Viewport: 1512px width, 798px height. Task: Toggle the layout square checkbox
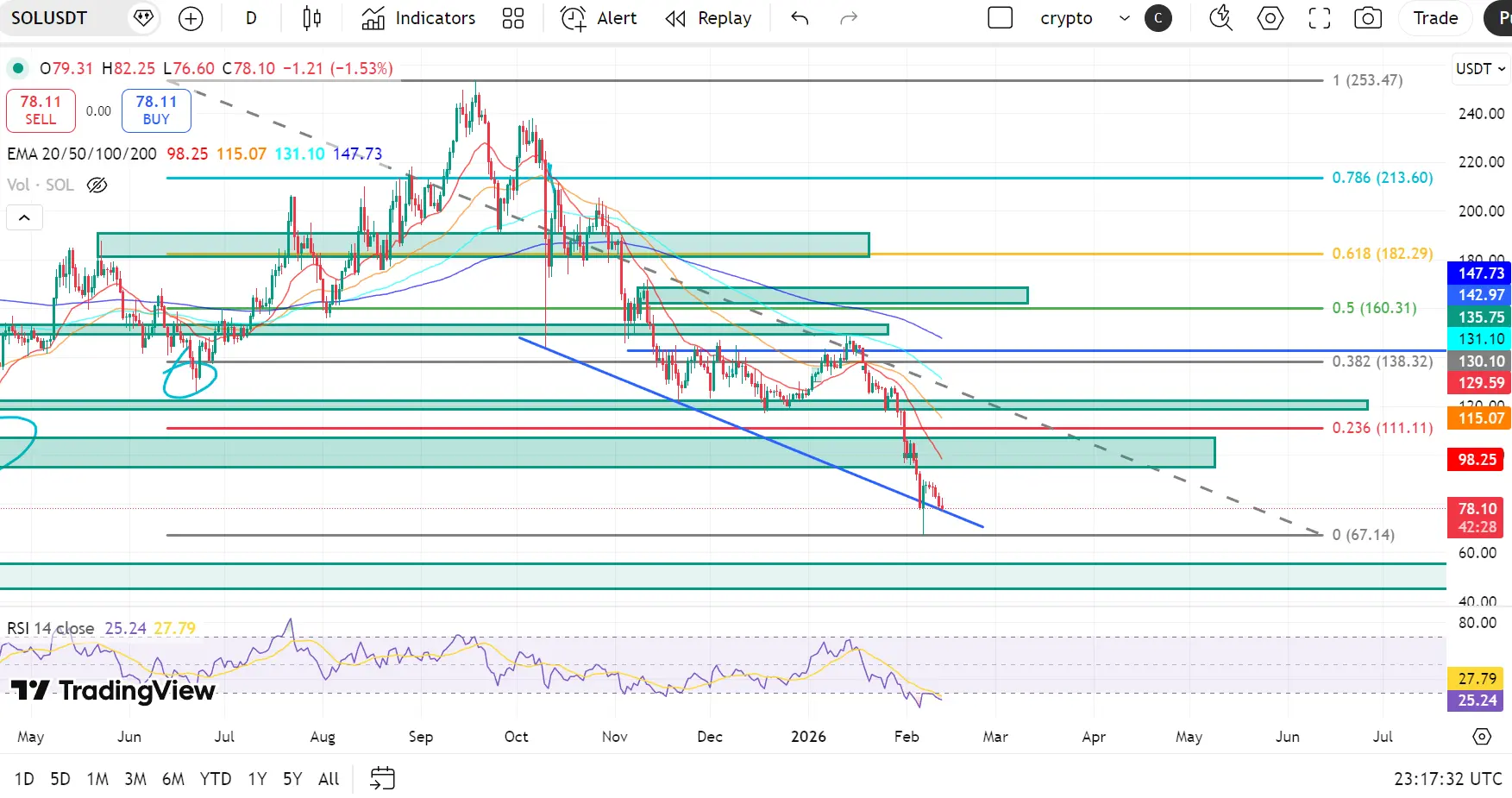[1000, 18]
